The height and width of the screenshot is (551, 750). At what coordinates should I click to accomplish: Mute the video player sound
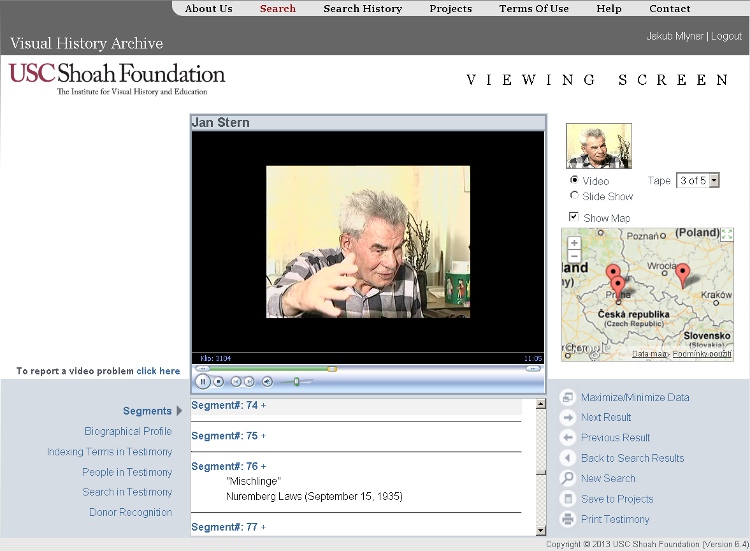pos(267,381)
